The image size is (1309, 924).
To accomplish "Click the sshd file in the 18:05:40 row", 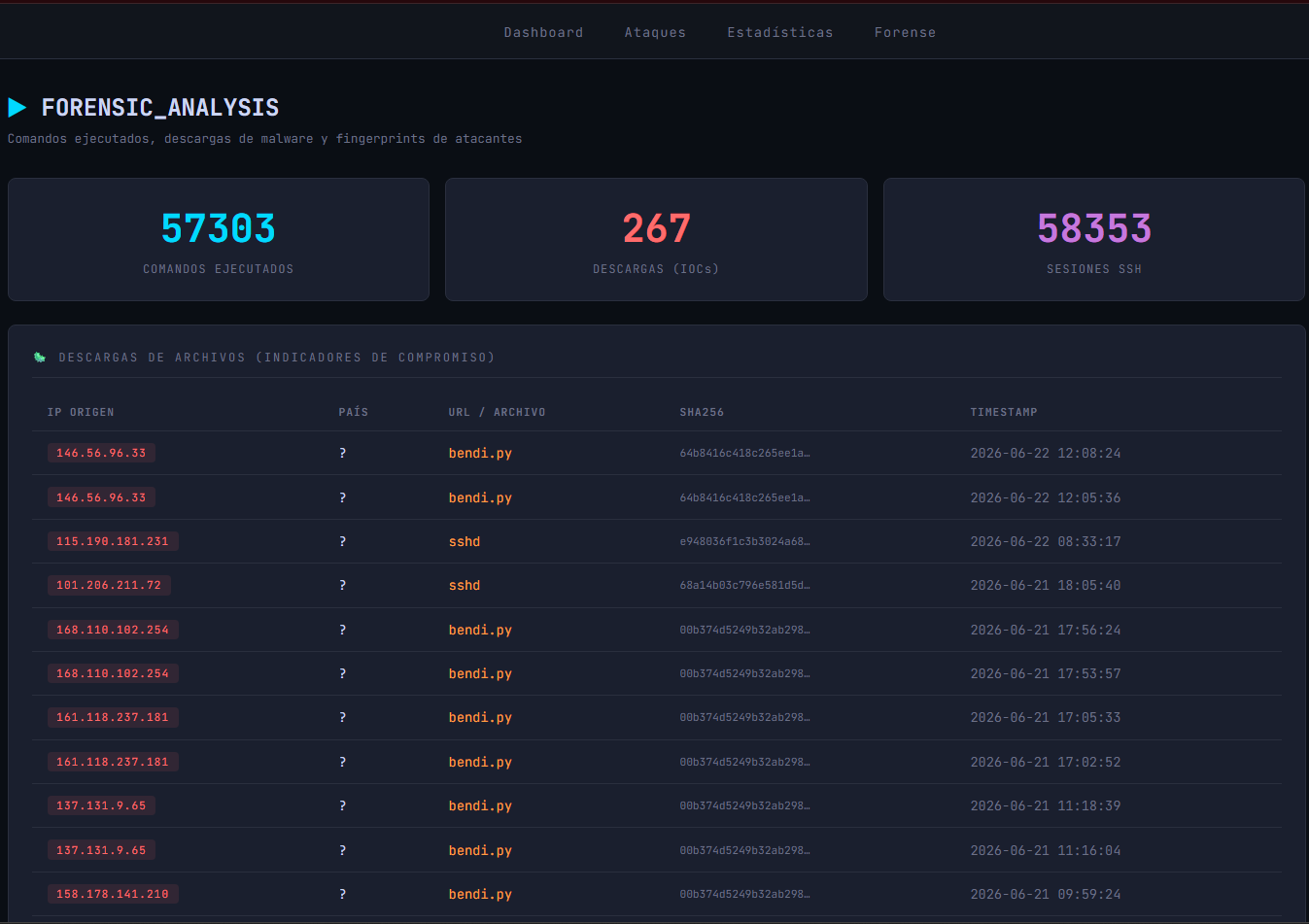I will (465, 585).
